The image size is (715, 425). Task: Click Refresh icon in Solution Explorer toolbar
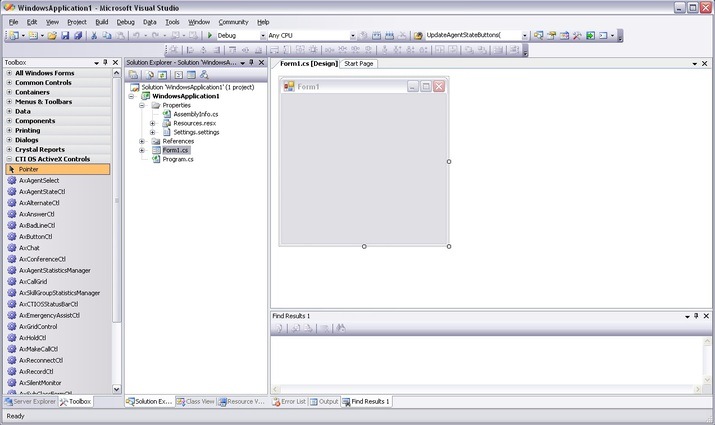point(162,75)
